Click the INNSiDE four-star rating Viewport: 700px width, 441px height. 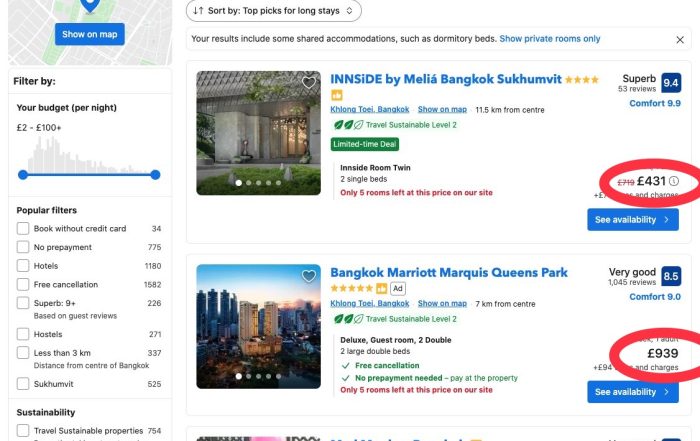coord(582,80)
